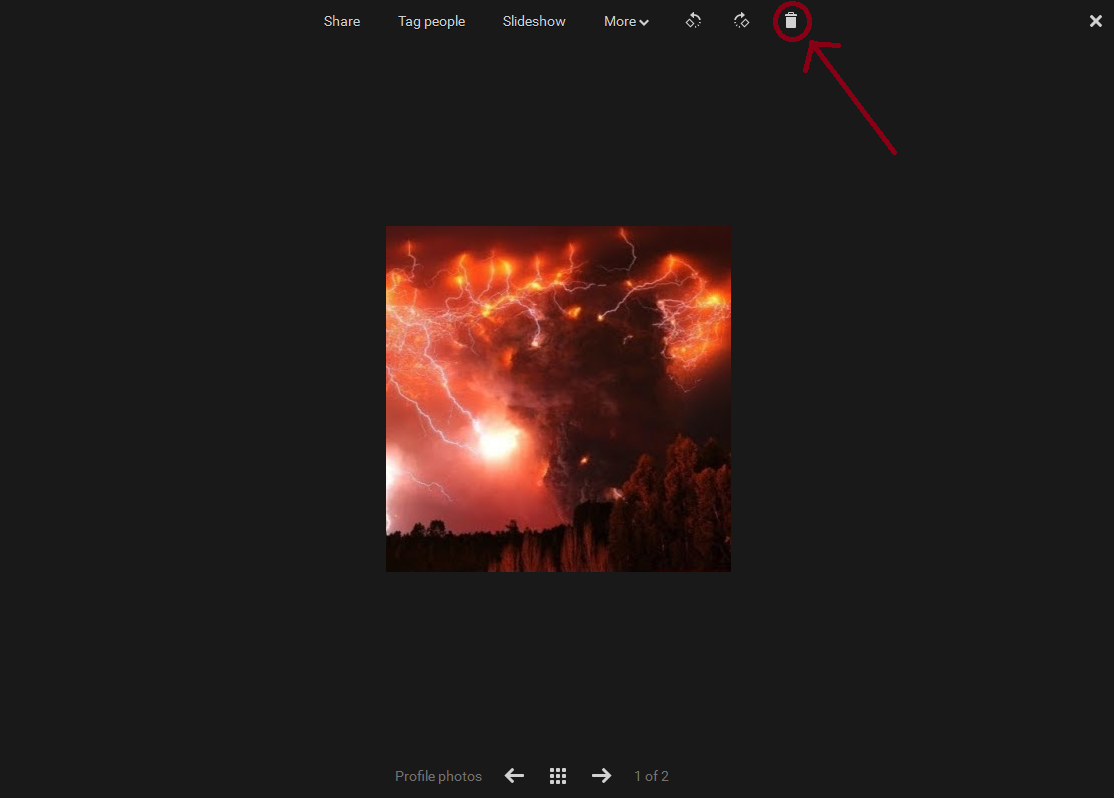
Task: Click the Share button
Action: pyautogui.click(x=342, y=21)
